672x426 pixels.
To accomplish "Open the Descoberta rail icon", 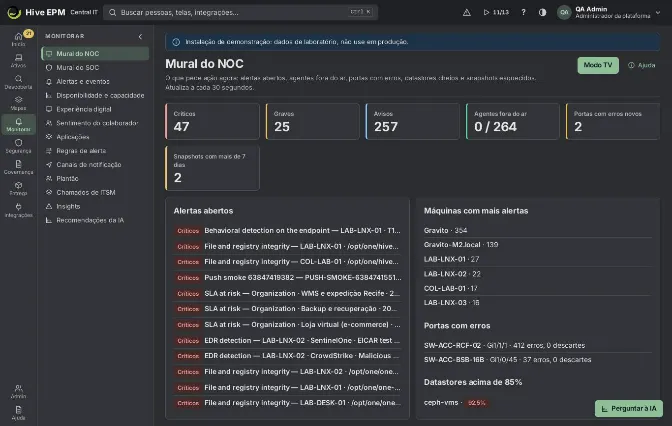I will [18, 82].
